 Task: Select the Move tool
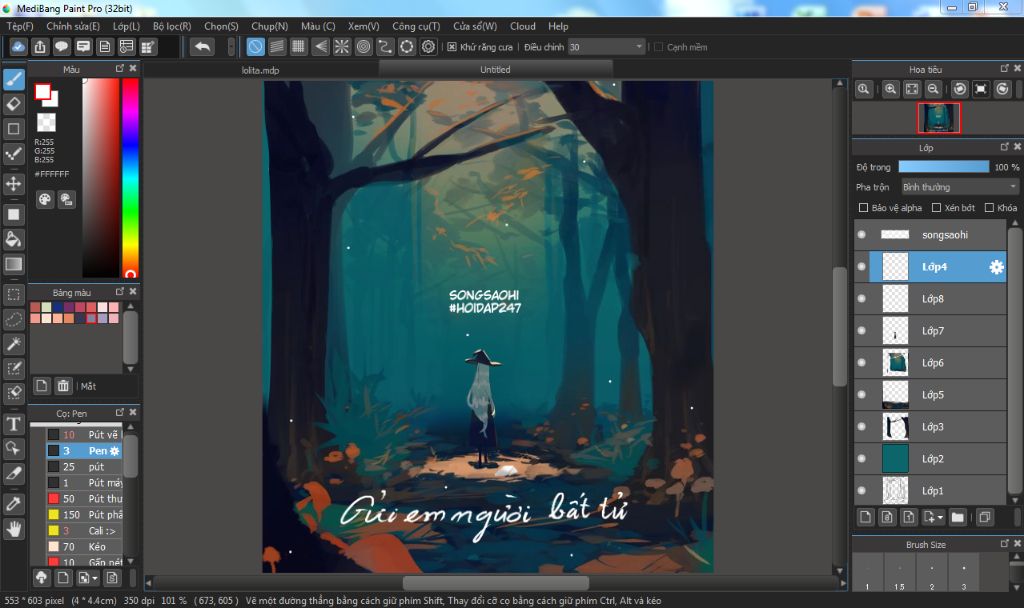[14, 184]
